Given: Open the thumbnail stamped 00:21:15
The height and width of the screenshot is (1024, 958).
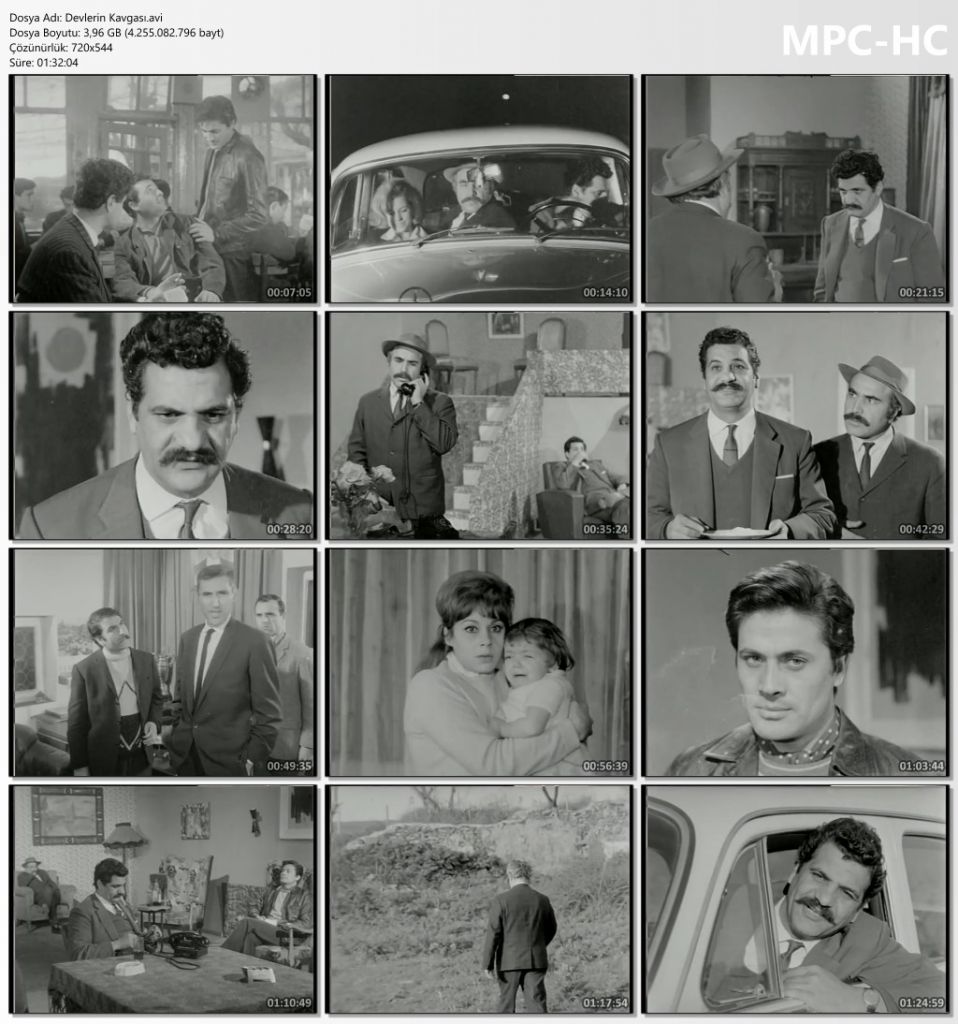Looking at the screenshot, I should coord(796,189).
